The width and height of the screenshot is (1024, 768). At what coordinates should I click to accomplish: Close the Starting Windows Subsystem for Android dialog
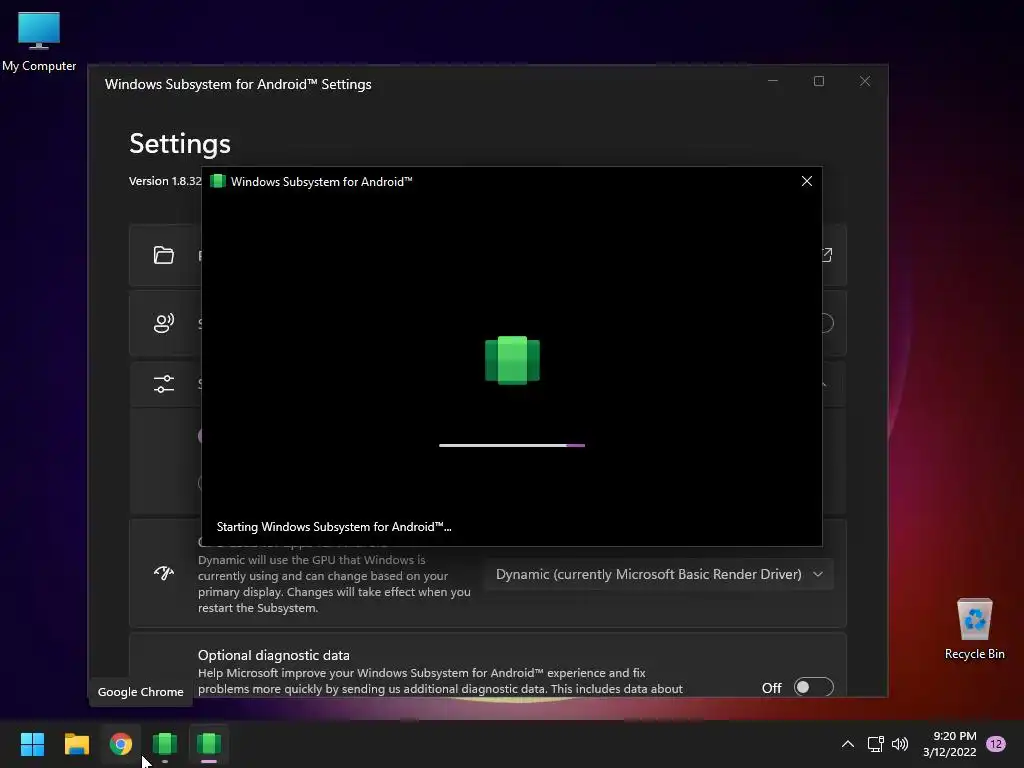[x=807, y=182]
